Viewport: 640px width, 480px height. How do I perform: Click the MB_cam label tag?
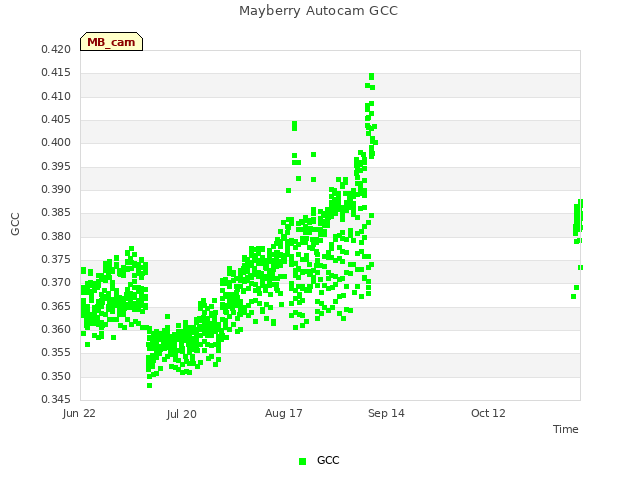(111, 42)
